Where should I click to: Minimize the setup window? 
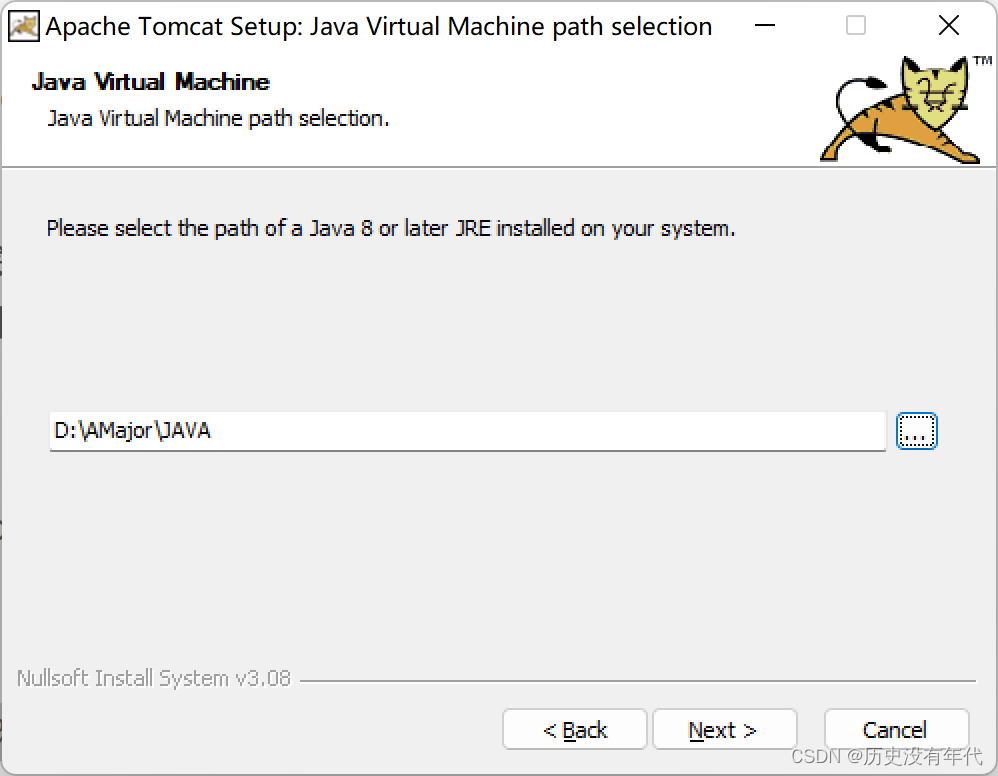(764, 26)
